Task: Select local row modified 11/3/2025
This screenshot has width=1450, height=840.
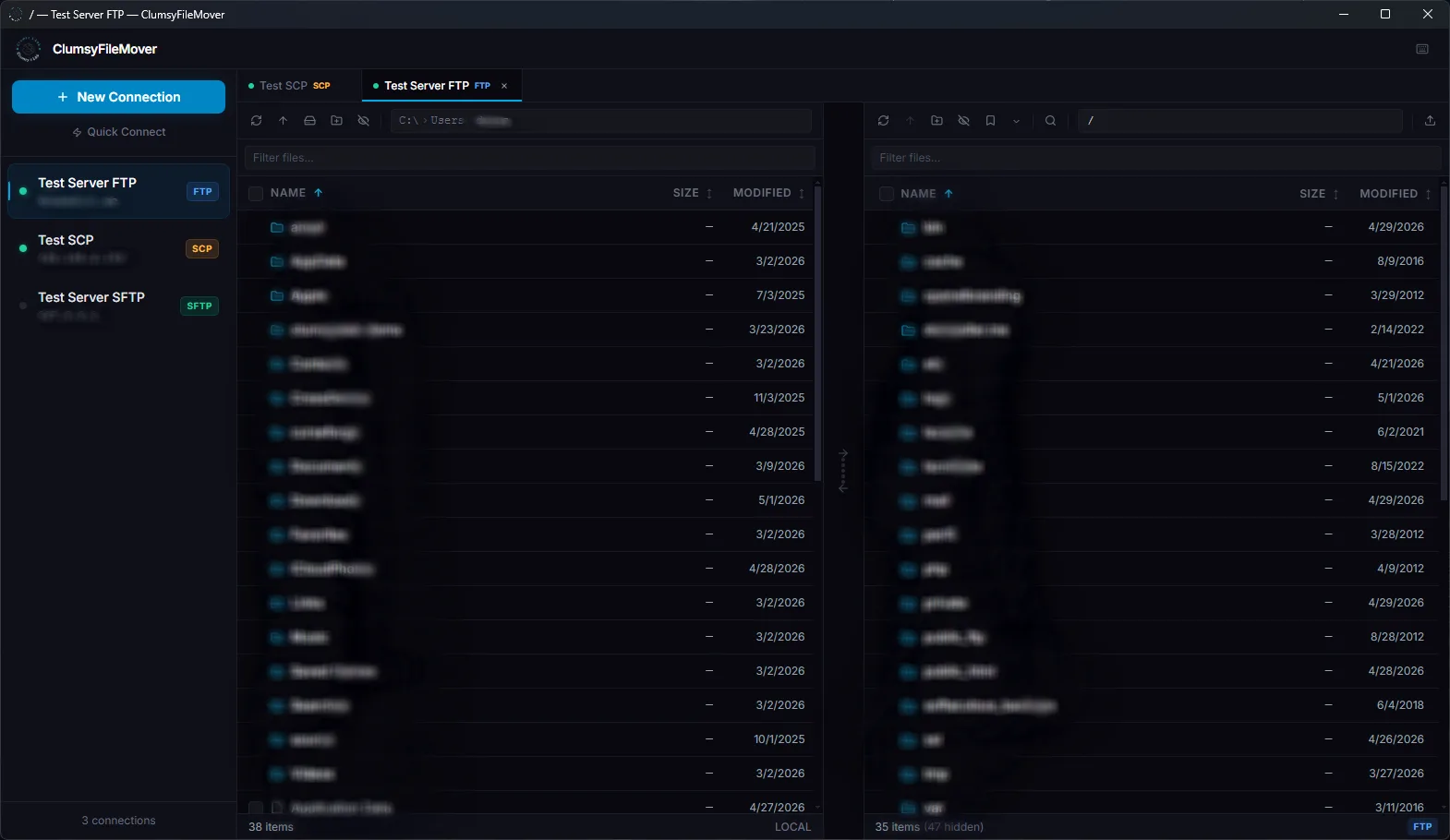Action: (x=526, y=398)
